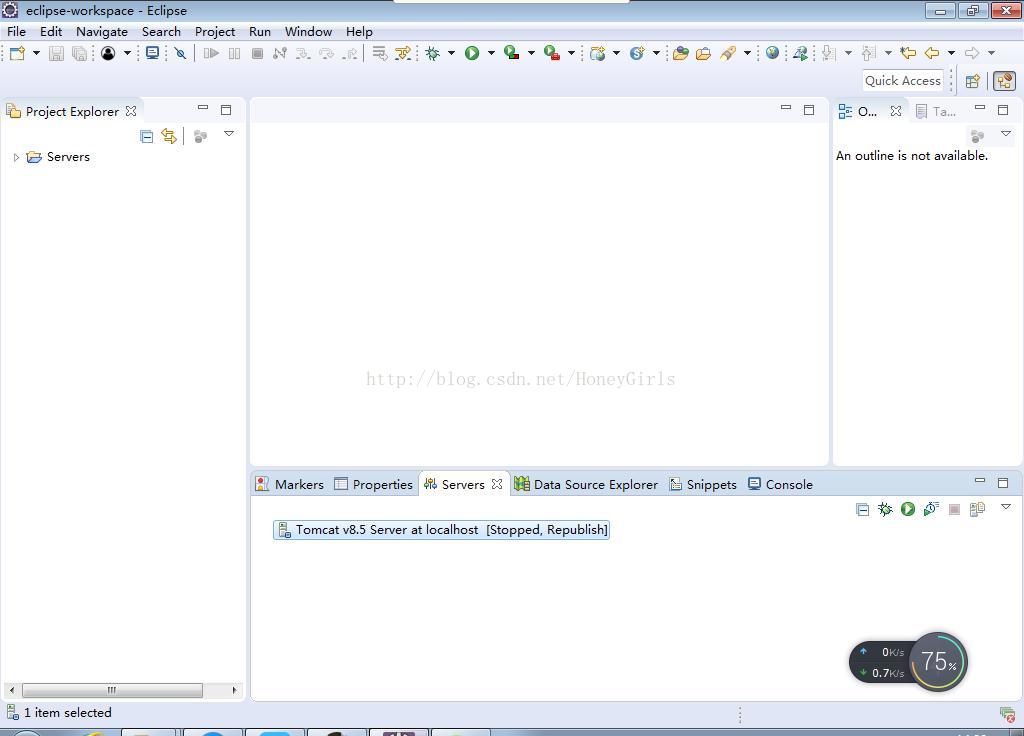
Task: Toggle Link with Editor in Project Explorer
Action: coord(169,136)
